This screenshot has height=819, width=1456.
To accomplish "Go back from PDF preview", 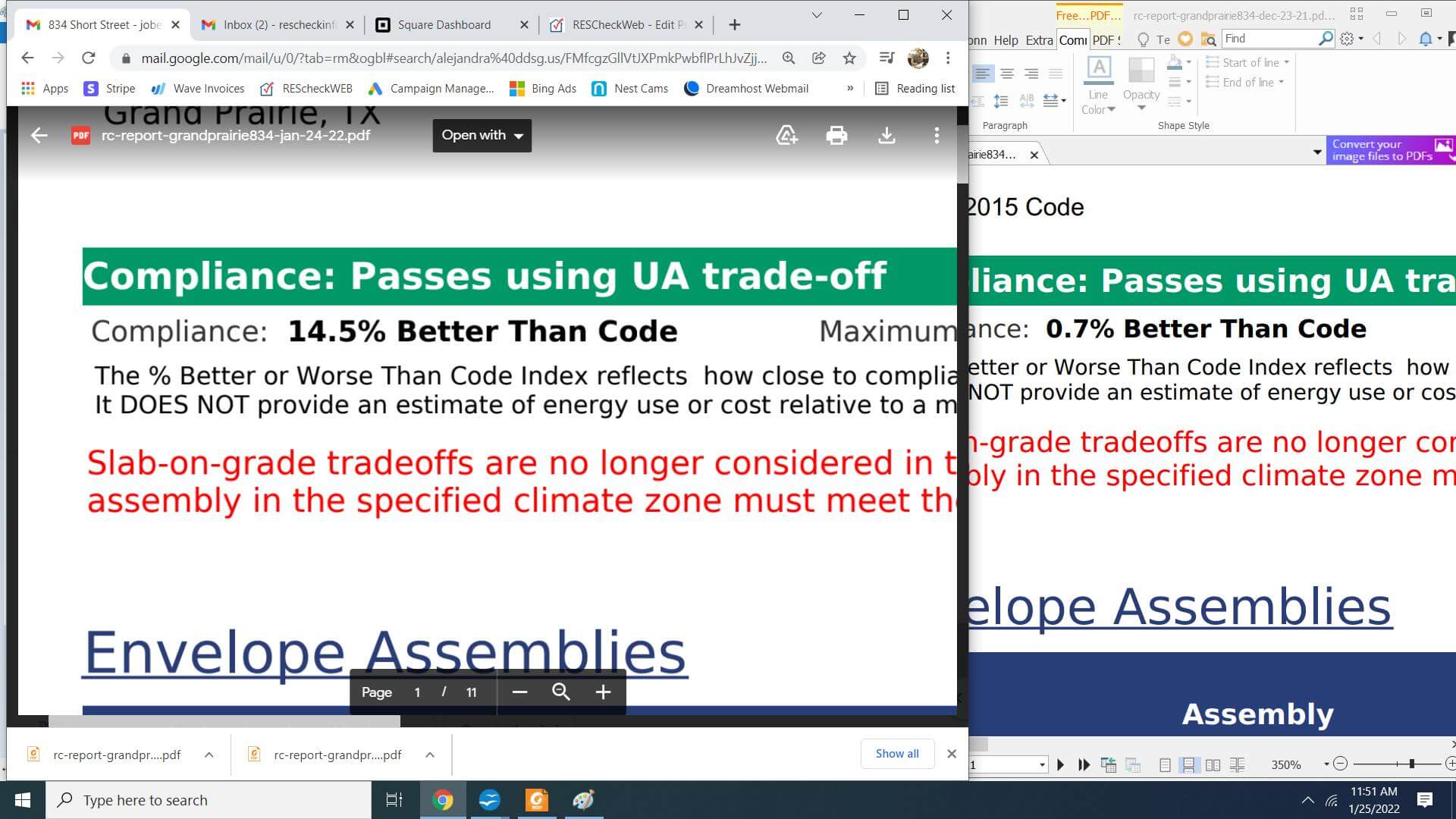I will point(39,136).
